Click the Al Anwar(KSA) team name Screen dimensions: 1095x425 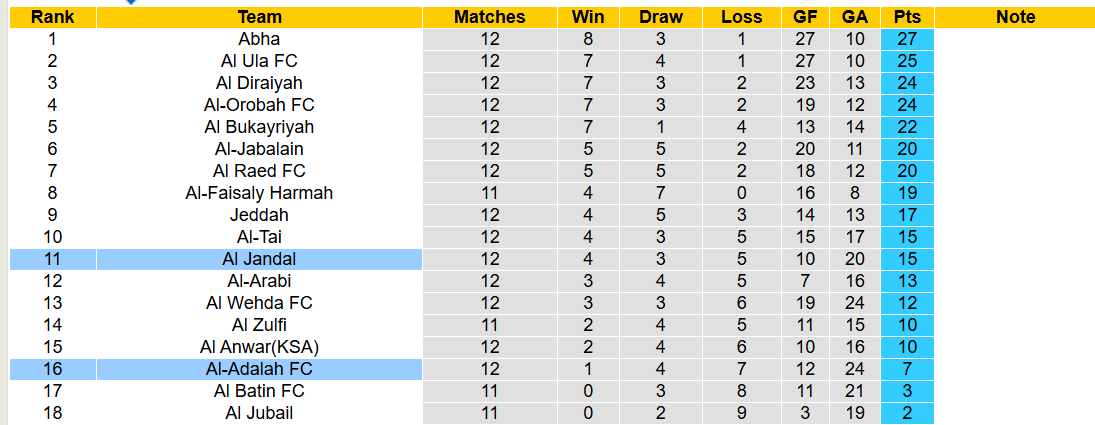coord(259,347)
